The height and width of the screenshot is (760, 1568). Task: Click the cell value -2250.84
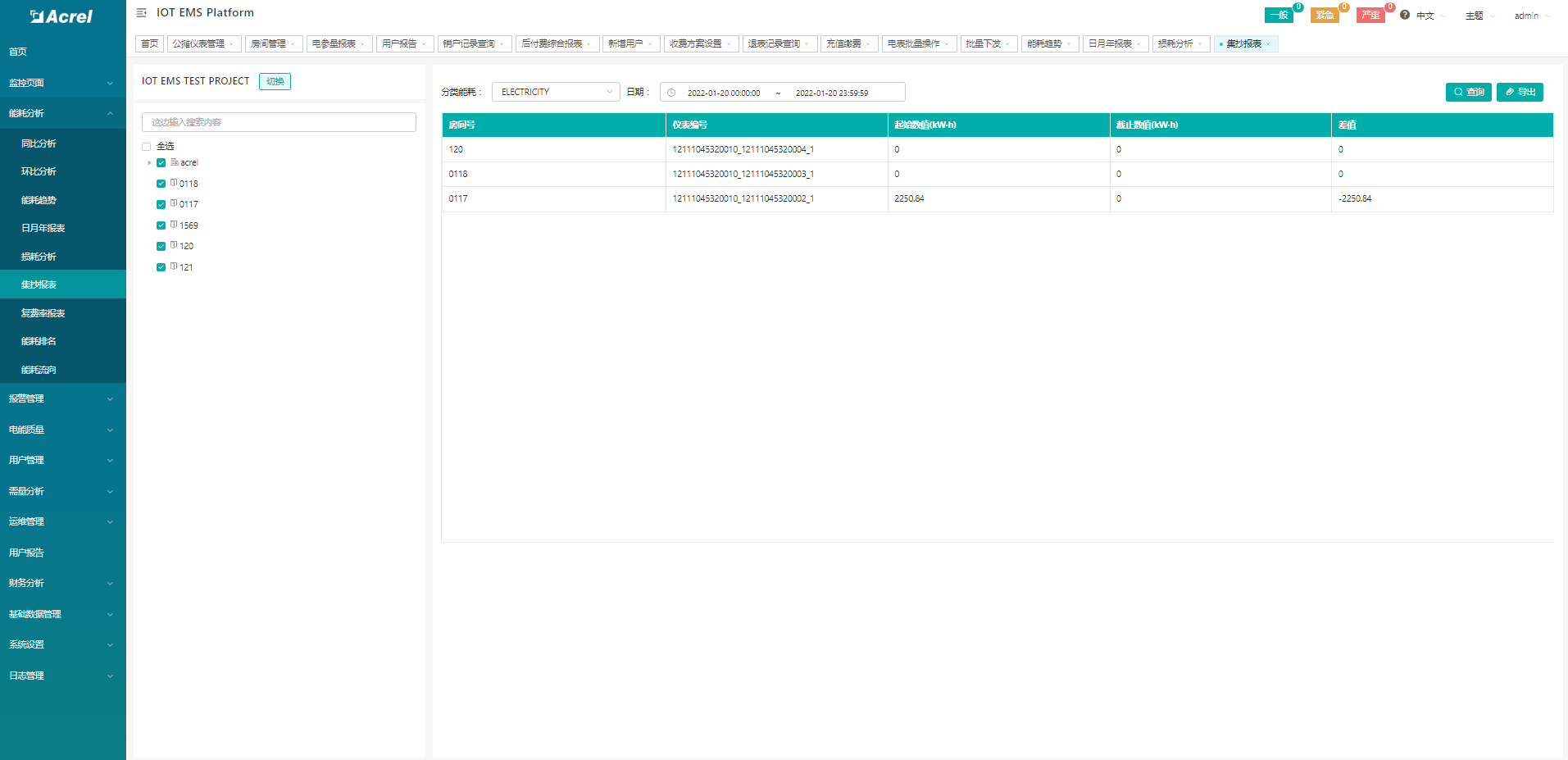(1355, 198)
